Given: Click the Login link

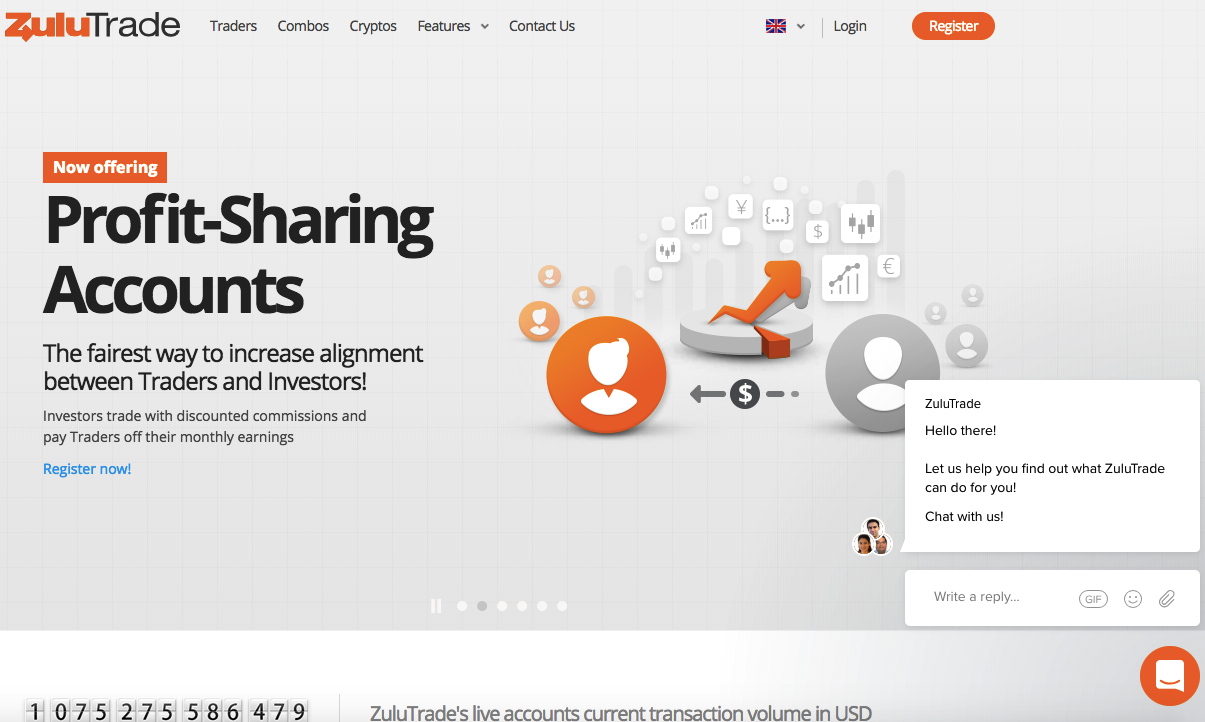Looking at the screenshot, I should click(850, 26).
